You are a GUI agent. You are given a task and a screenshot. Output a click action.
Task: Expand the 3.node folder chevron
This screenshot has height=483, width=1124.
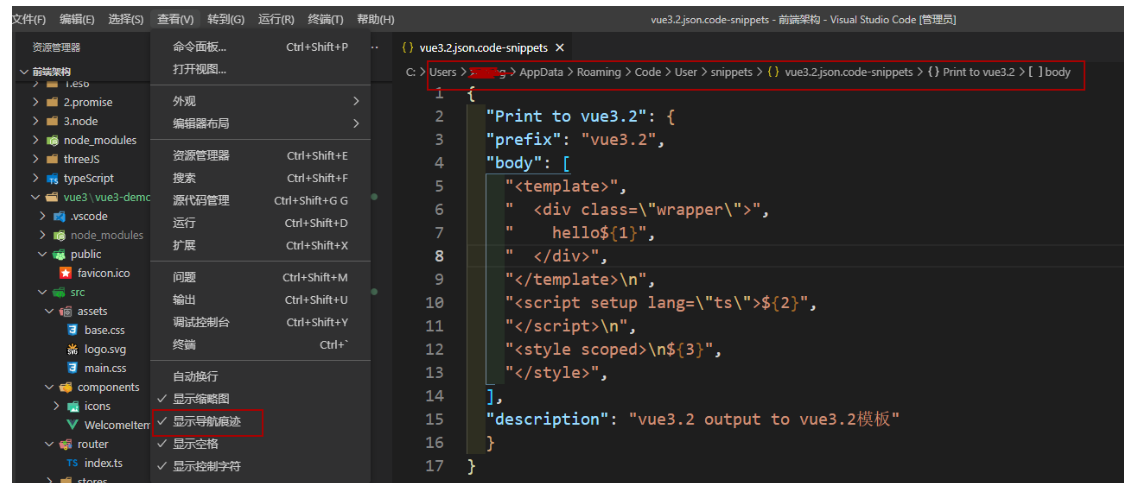tap(35, 121)
